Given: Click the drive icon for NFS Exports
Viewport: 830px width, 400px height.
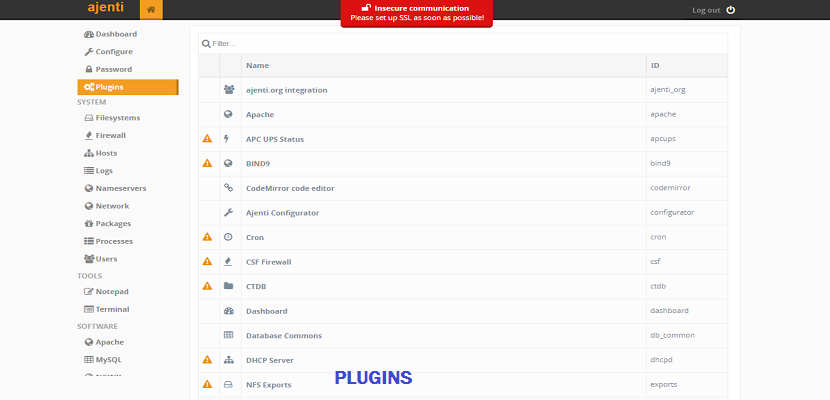Looking at the screenshot, I should (228, 384).
